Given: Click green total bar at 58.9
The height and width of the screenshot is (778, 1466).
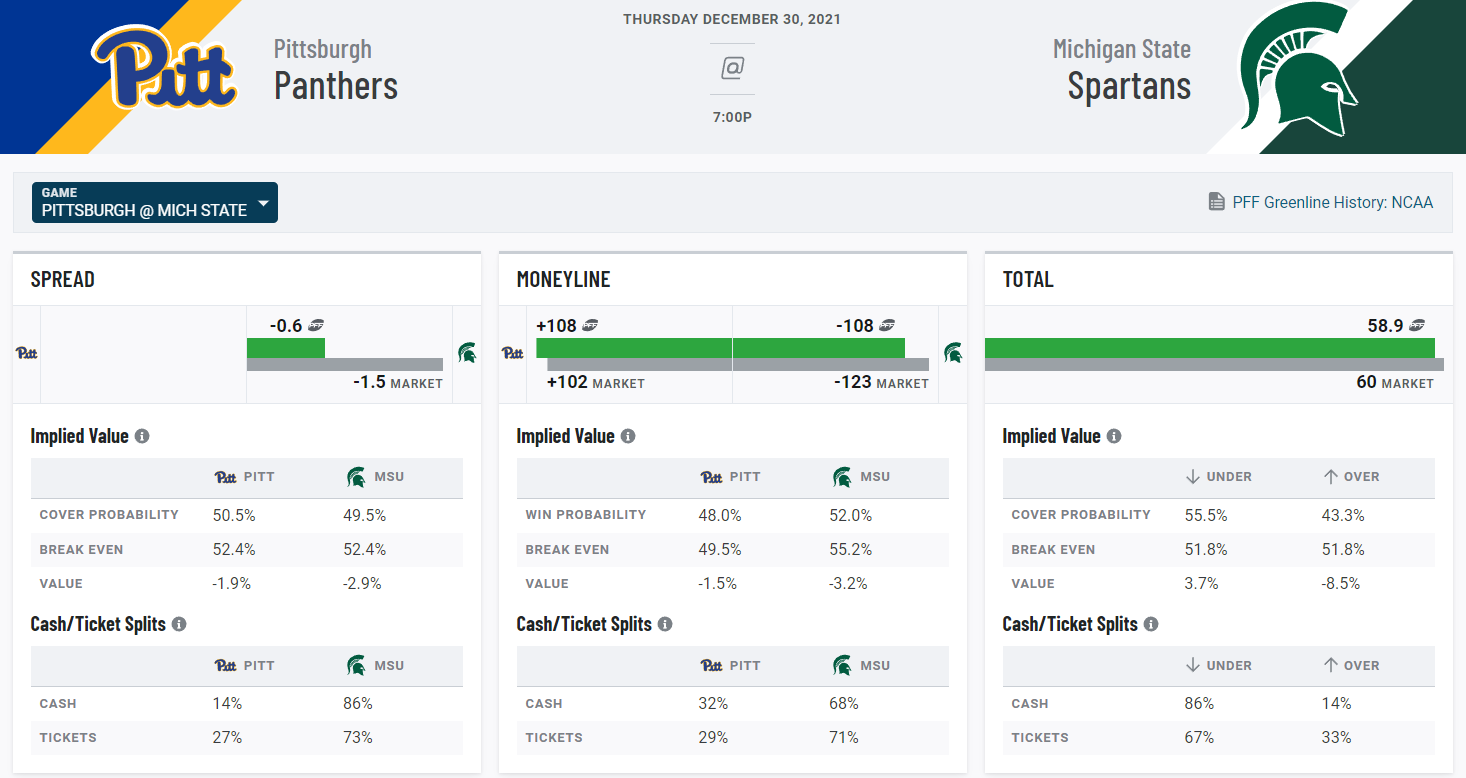Looking at the screenshot, I should [x=1210, y=348].
